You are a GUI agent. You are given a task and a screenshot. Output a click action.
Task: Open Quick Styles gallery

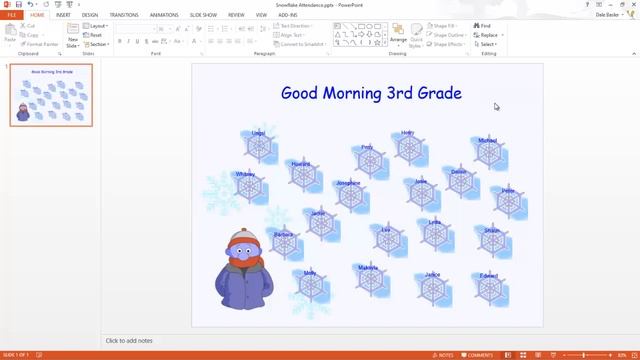416,36
